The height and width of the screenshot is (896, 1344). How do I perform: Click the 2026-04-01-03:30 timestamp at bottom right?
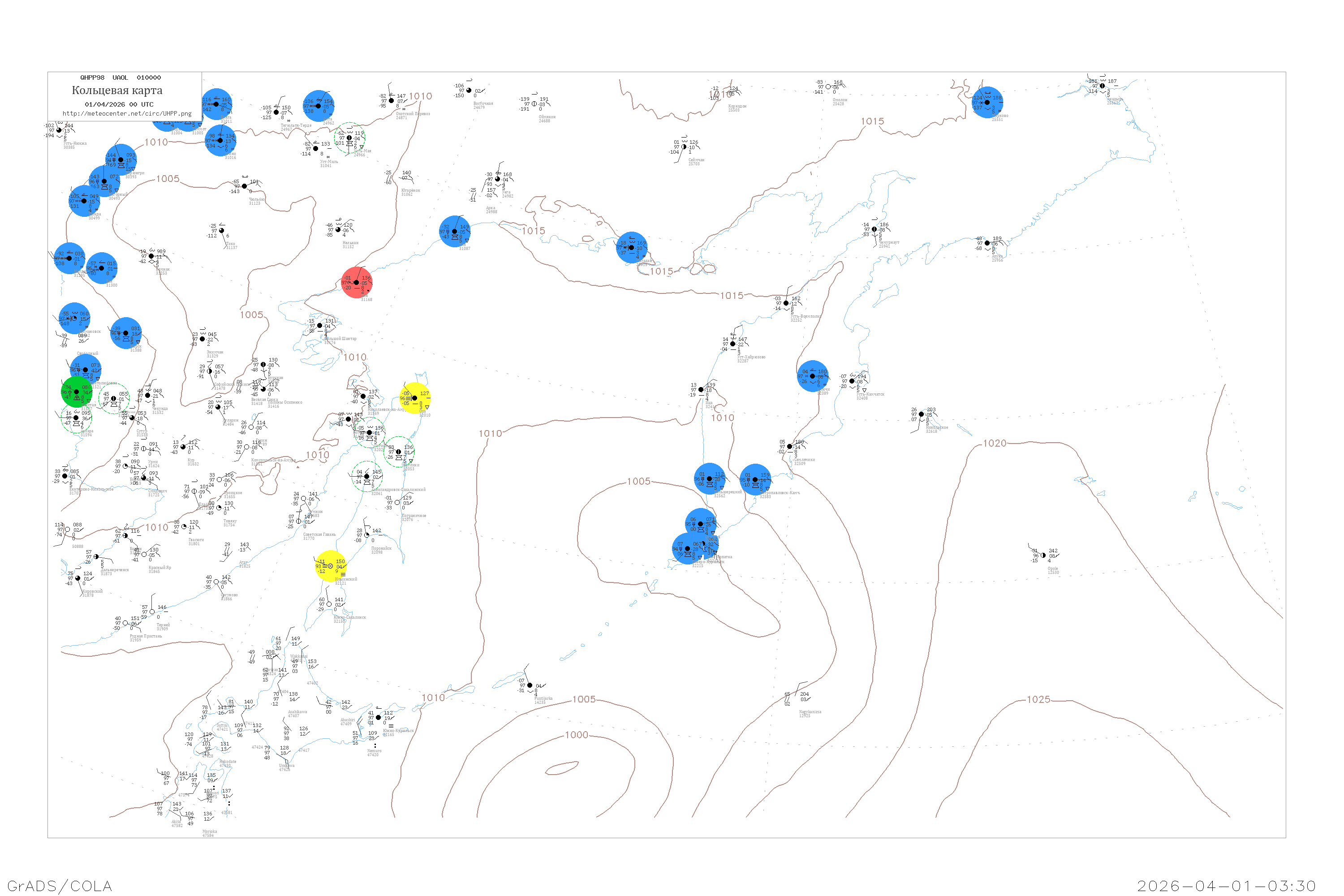click(x=1226, y=886)
